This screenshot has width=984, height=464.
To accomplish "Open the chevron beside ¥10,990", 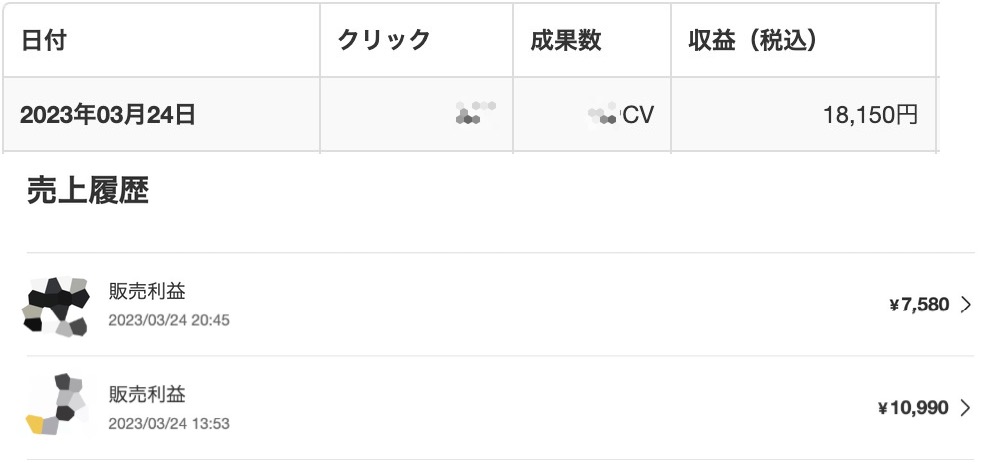I will (x=965, y=408).
